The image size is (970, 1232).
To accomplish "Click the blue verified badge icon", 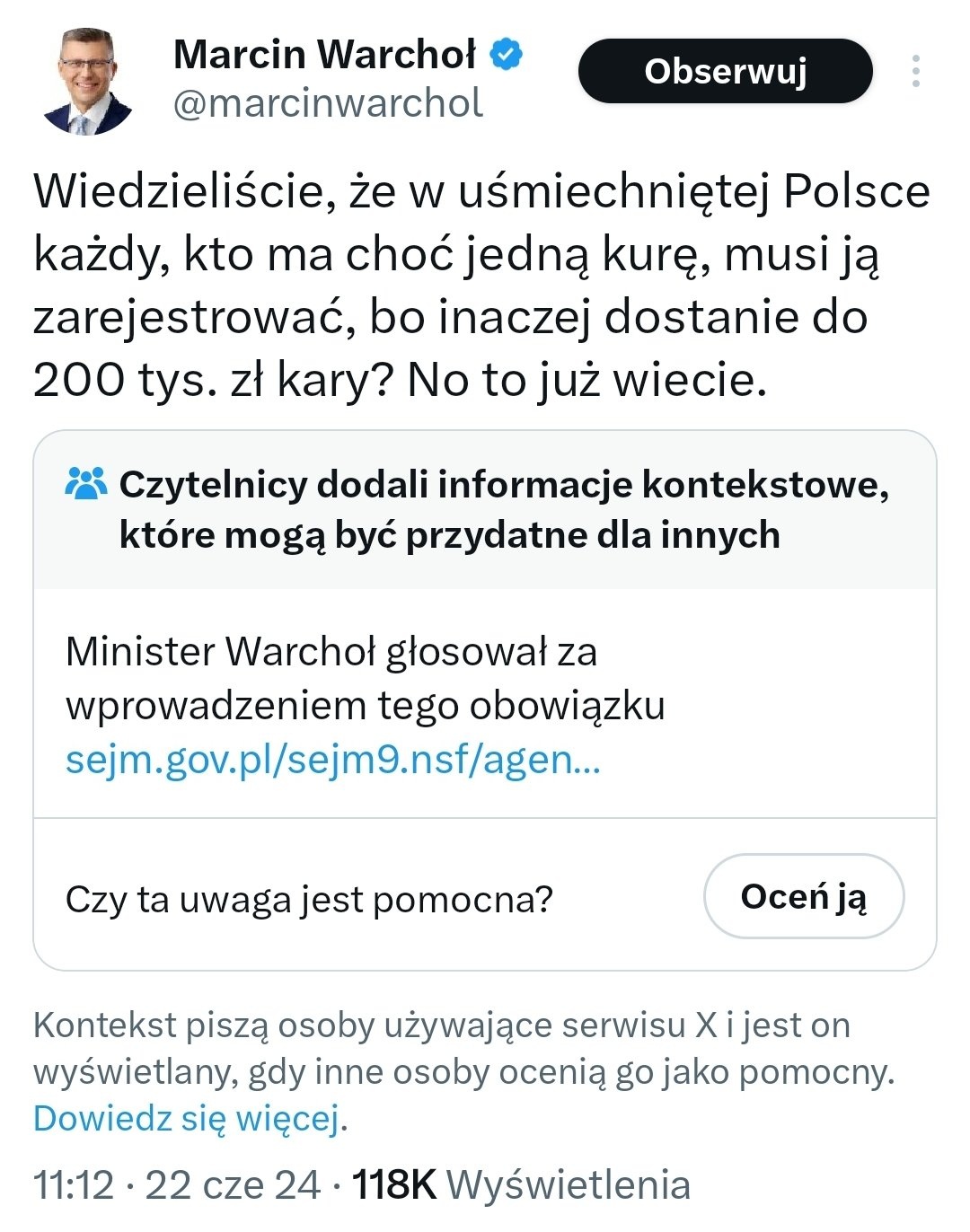I will [506, 55].
